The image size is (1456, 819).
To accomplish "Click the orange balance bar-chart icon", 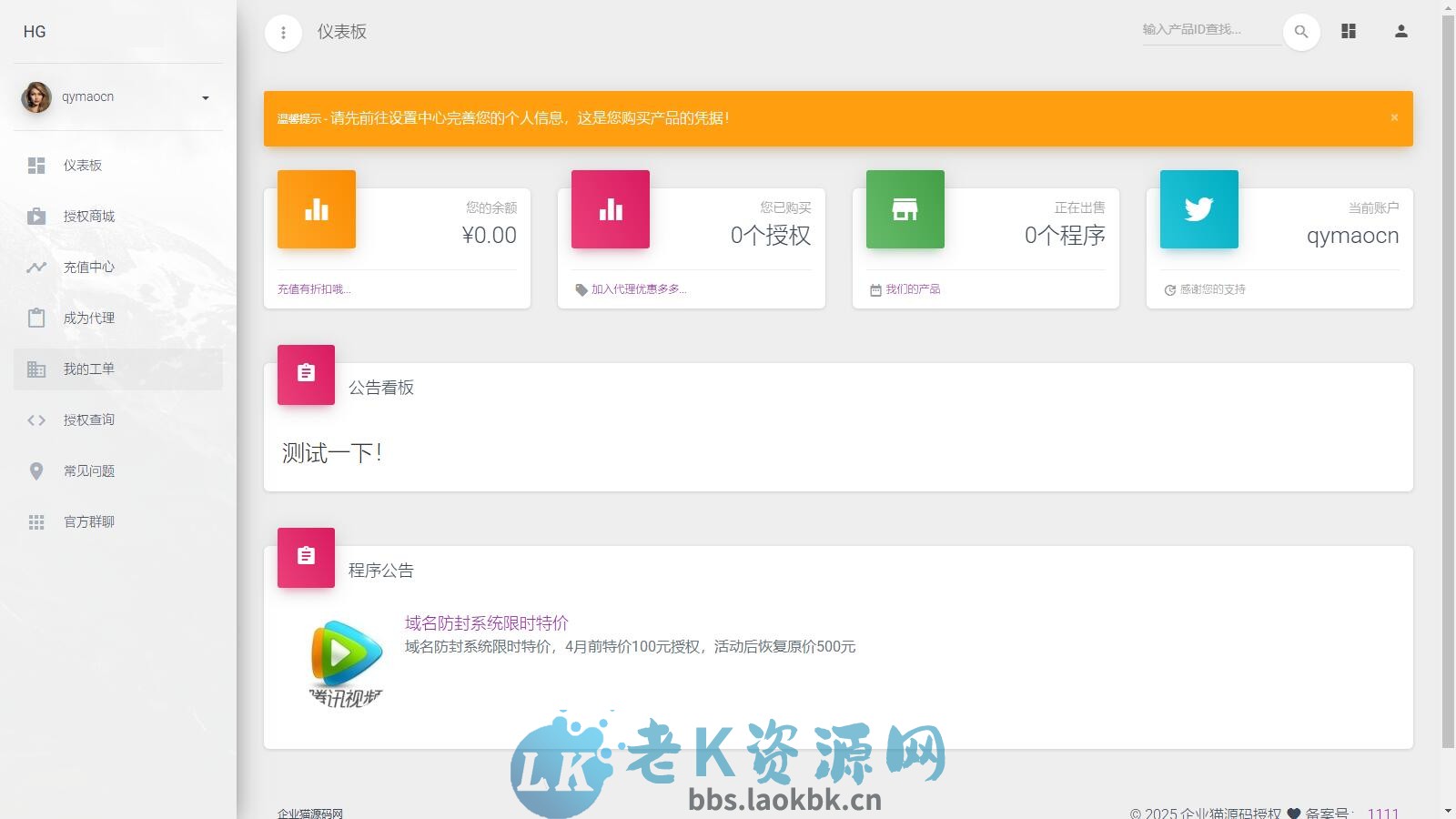I will [x=316, y=209].
